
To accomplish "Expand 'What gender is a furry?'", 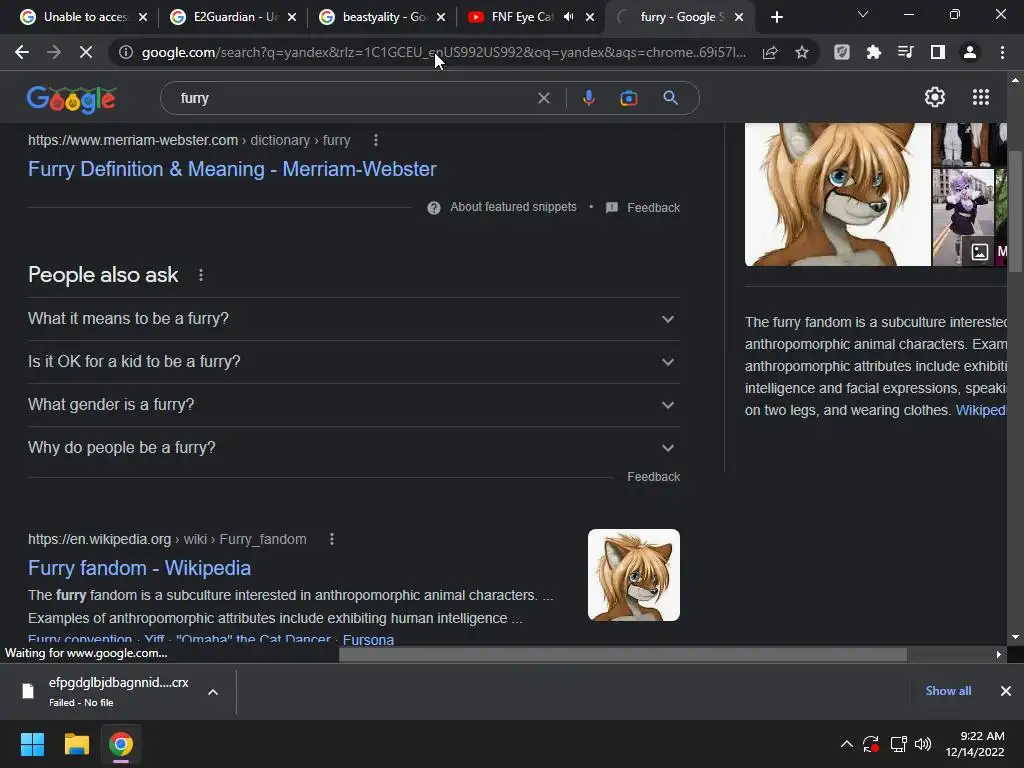I will coord(354,405).
